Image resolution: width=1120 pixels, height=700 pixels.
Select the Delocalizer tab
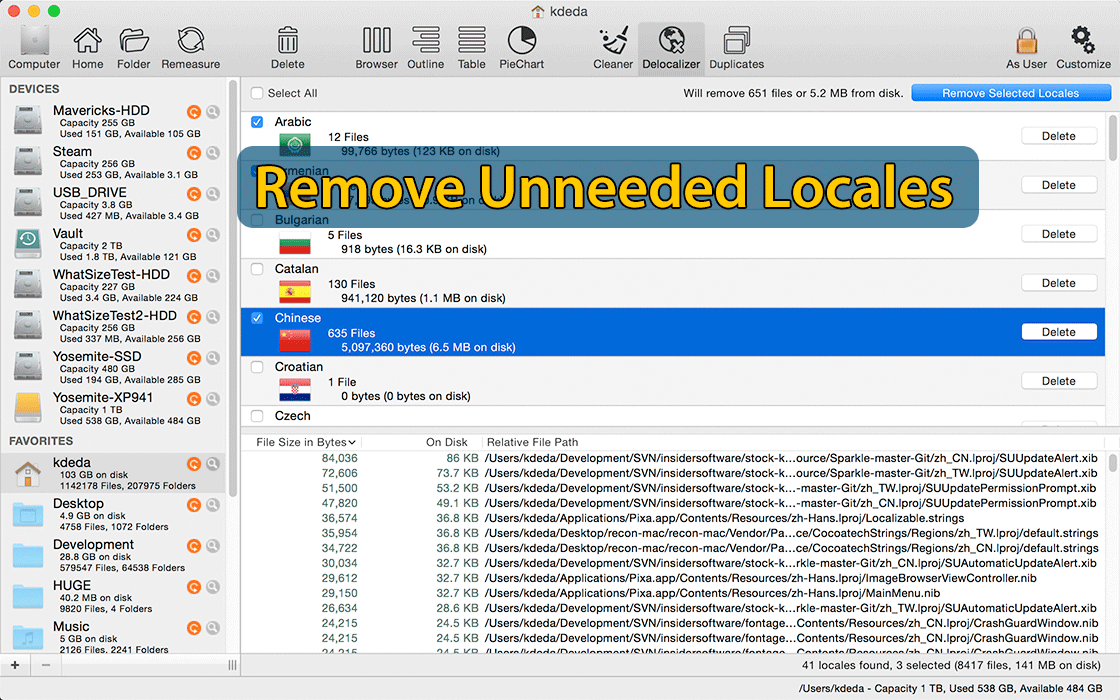coord(670,42)
